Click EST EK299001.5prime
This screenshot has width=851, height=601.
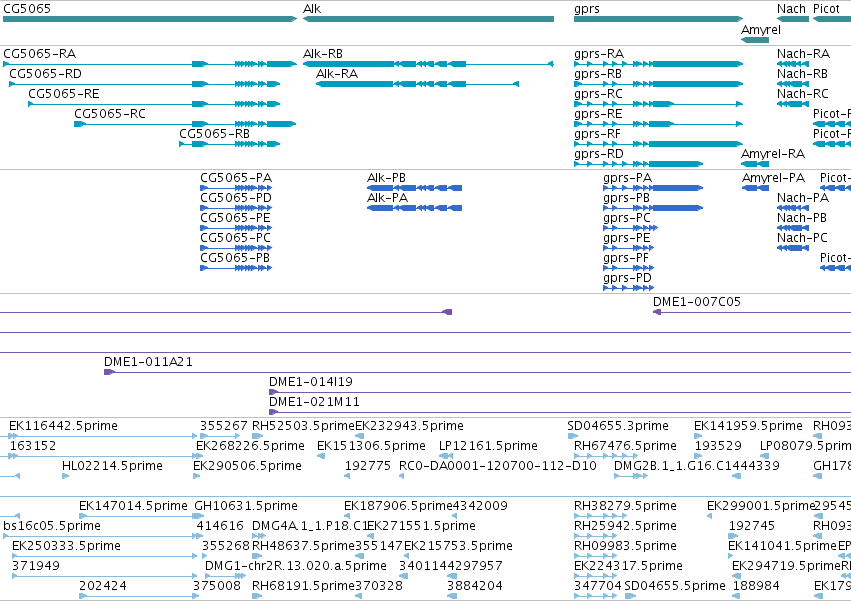coord(761,506)
